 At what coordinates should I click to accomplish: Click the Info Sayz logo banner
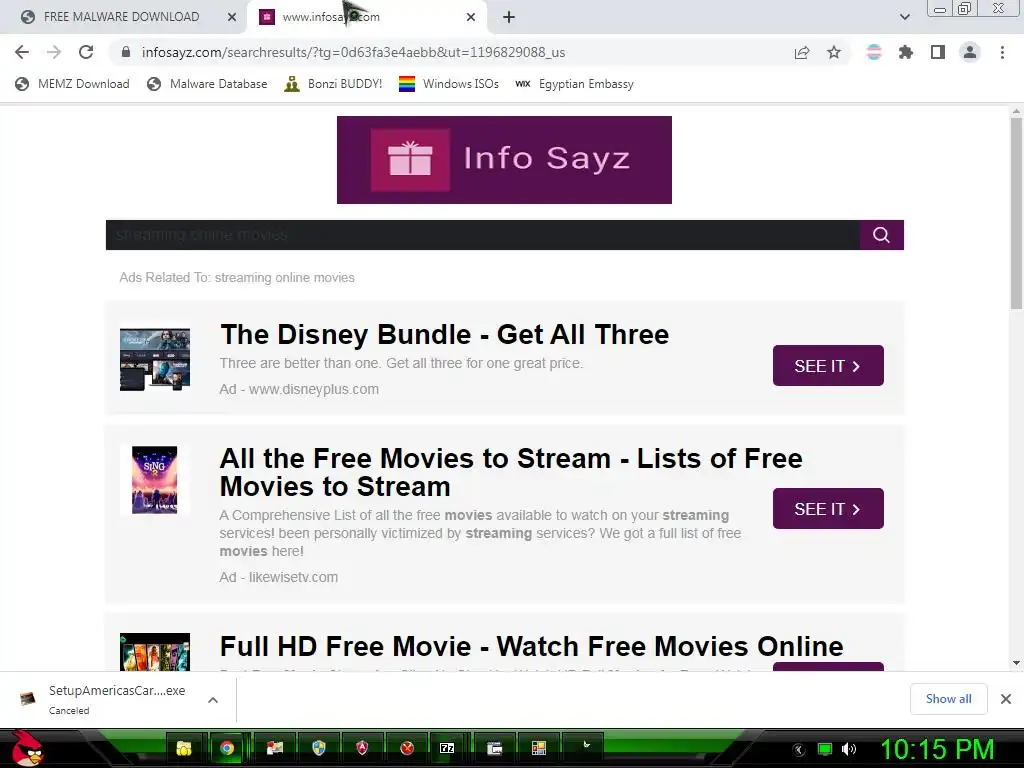coord(504,160)
